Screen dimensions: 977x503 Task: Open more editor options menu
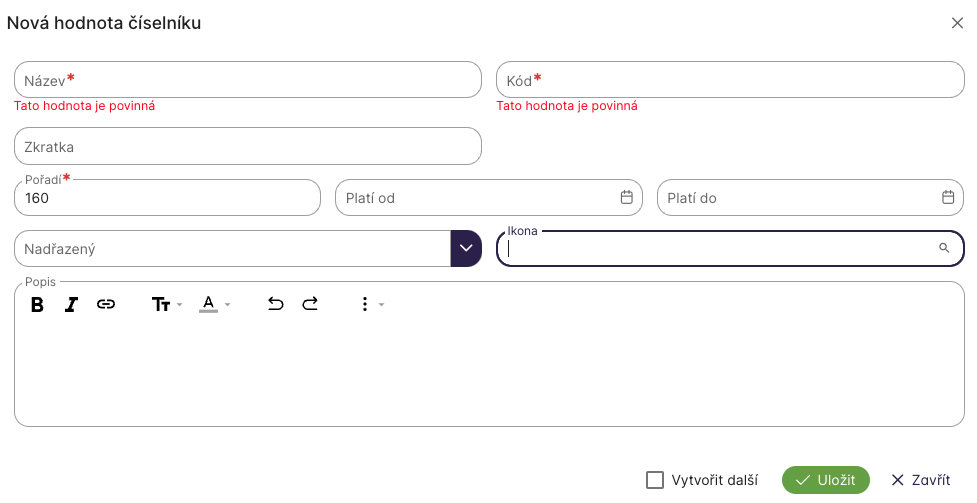[x=371, y=305]
